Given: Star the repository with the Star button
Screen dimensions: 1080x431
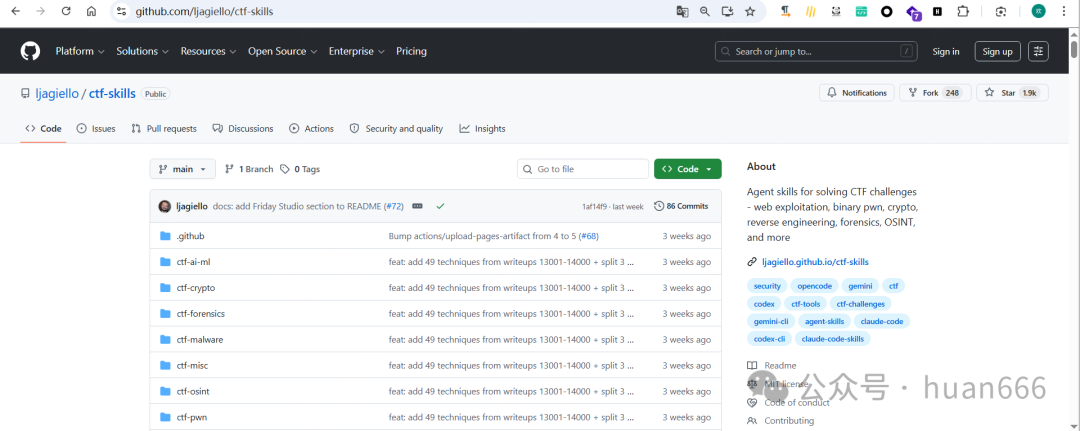Looking at the screenshot, I should click(x=1012, y=93).
